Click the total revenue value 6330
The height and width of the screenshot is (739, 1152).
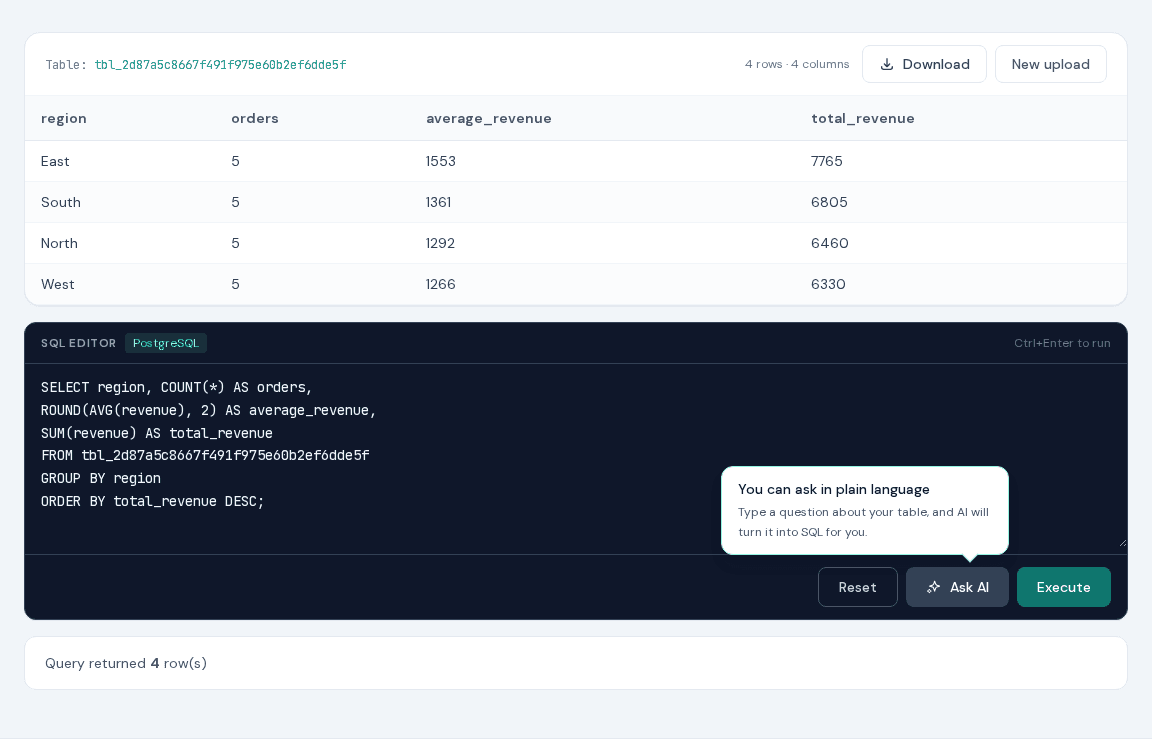828,284
